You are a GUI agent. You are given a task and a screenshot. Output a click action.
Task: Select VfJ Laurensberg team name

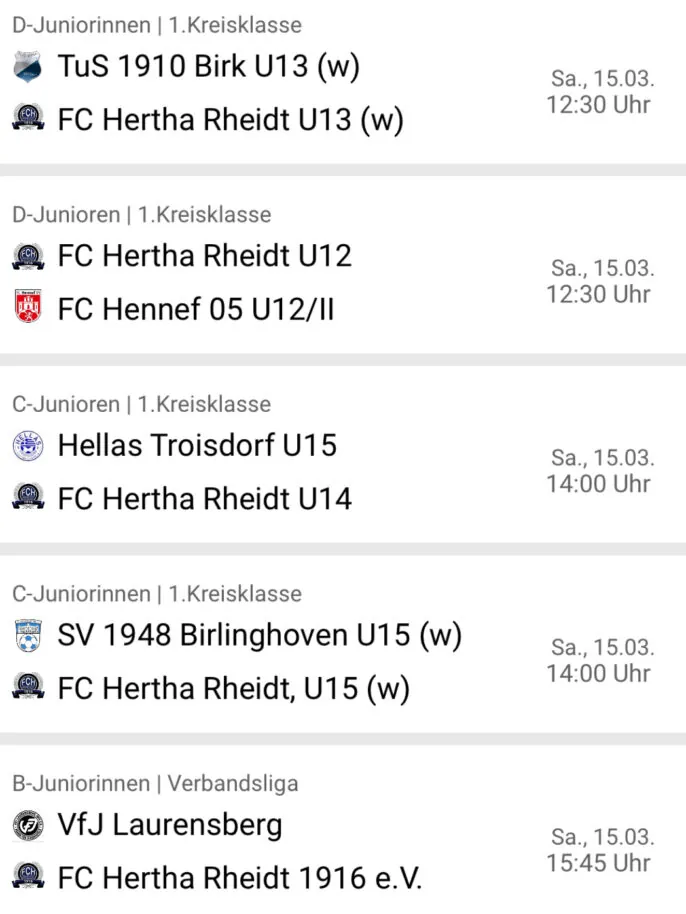point(170,825)
